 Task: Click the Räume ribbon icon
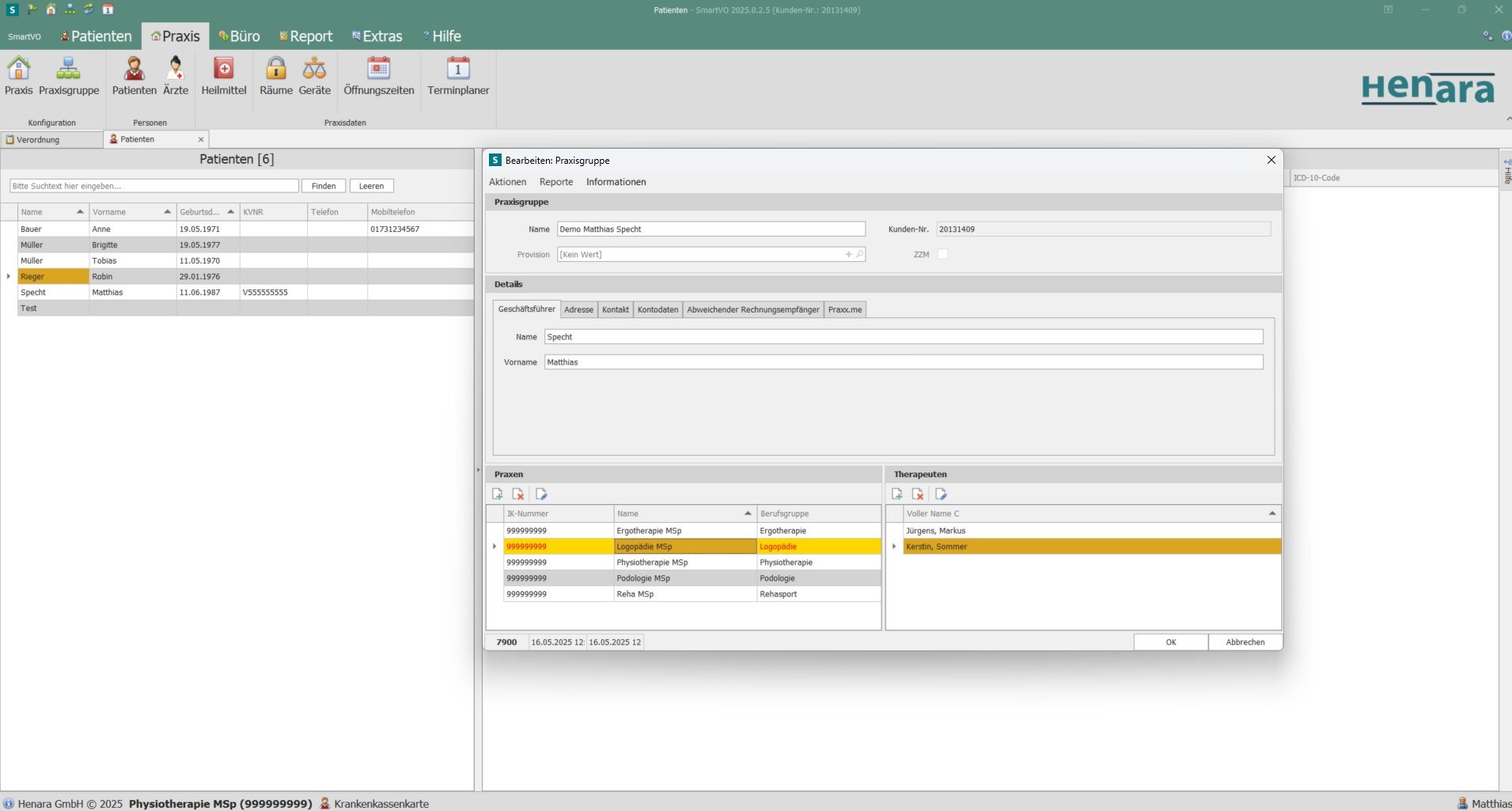(x=275, y=77)
